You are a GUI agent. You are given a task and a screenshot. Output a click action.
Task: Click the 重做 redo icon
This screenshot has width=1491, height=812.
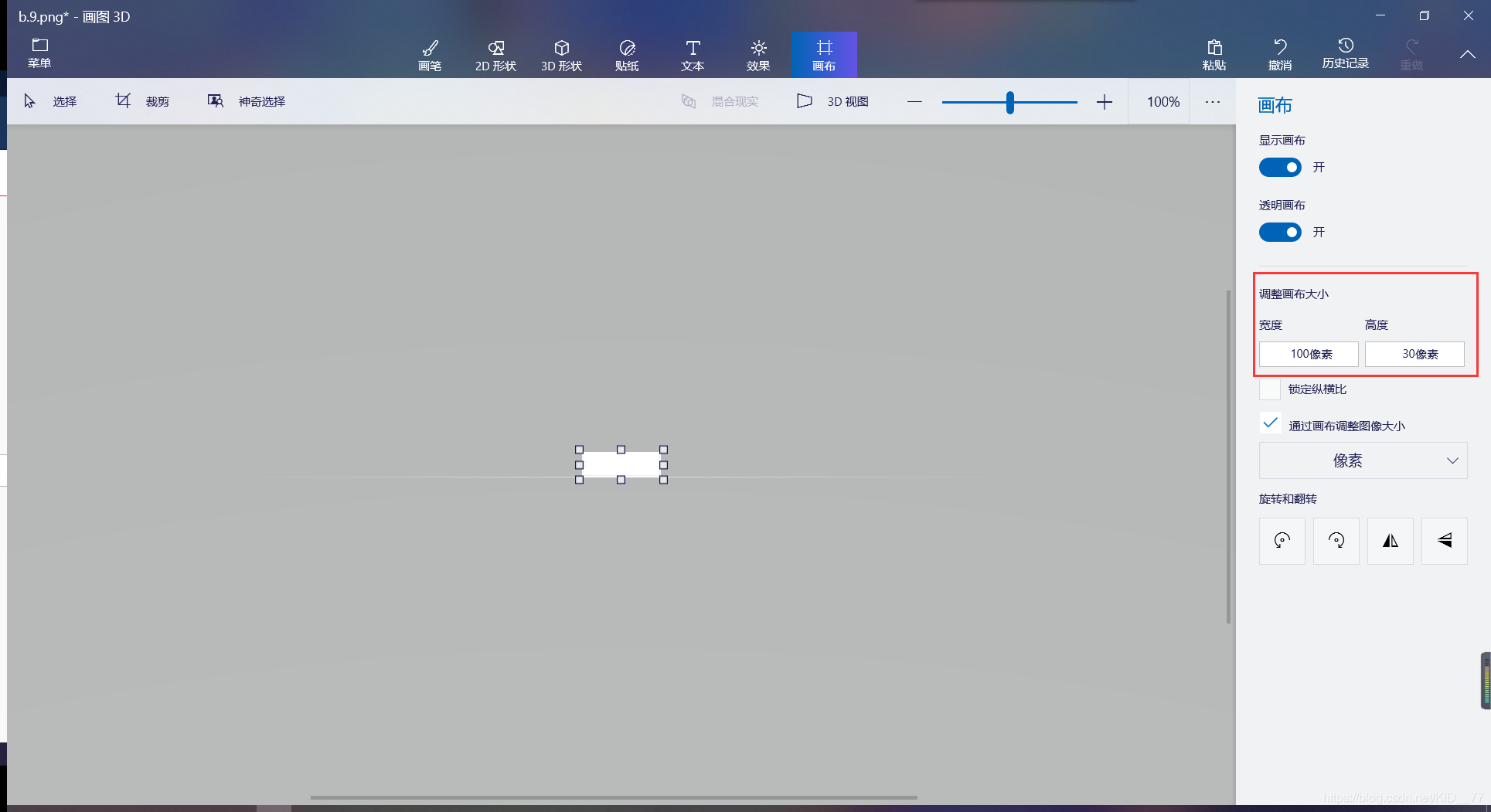click(x=1411, y=46)
